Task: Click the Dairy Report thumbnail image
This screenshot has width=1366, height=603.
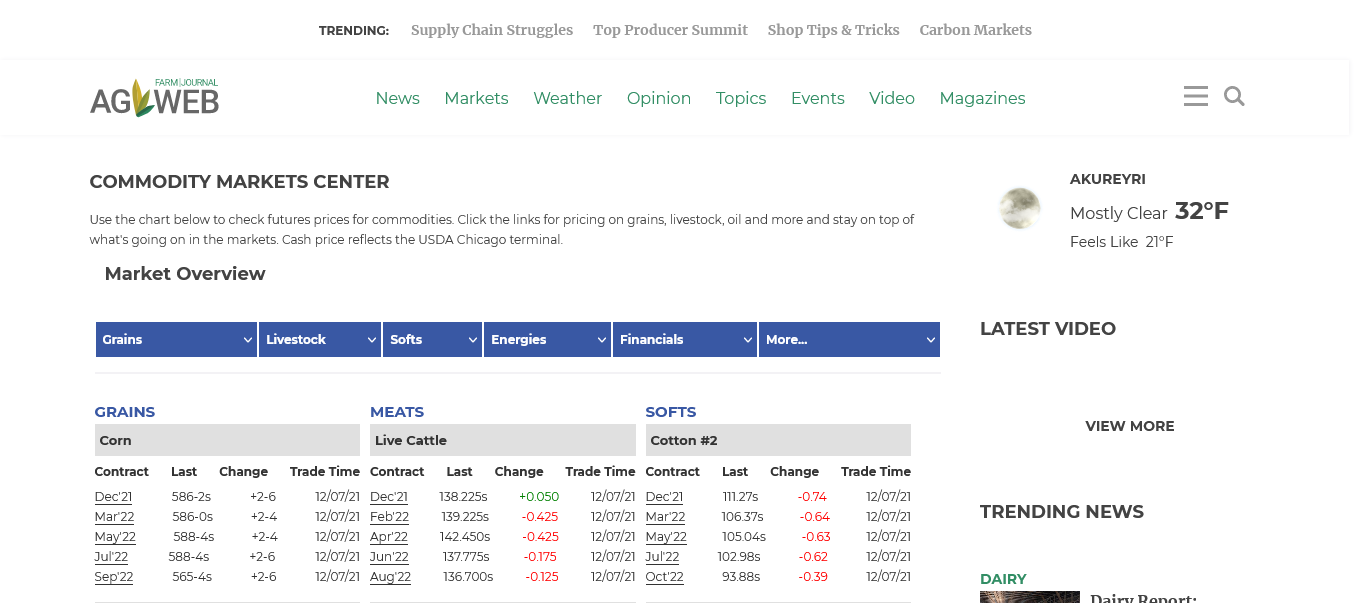Action: tap(1029, 597)
